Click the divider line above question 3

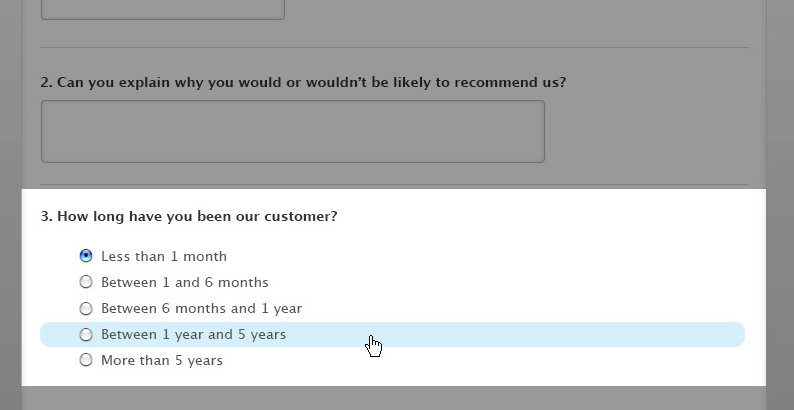394,185
